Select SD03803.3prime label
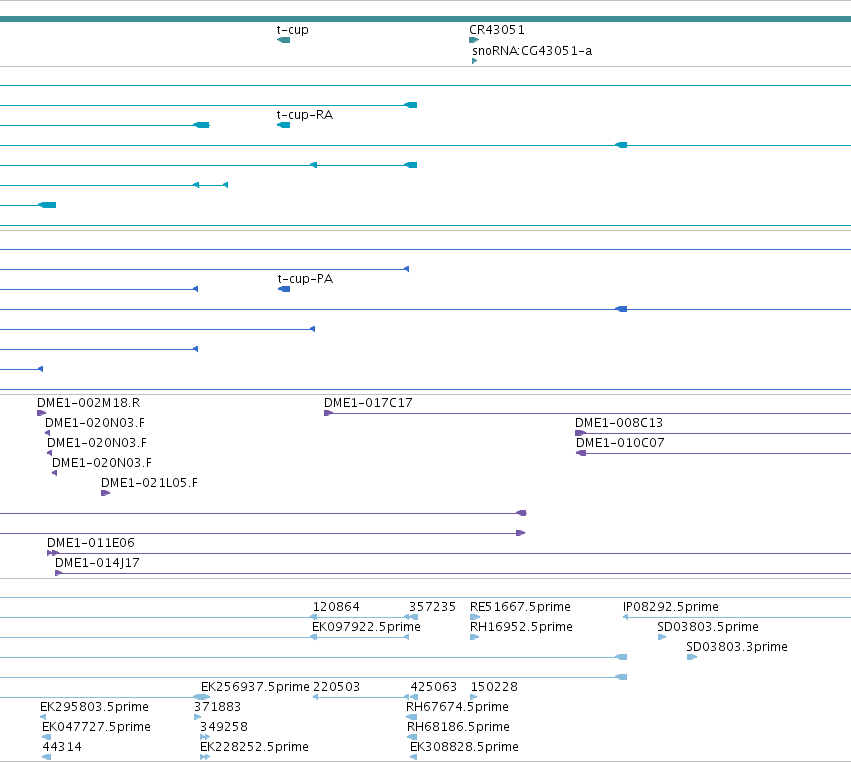The height and width of the screenshot is (762, 851). pos(736,647)
